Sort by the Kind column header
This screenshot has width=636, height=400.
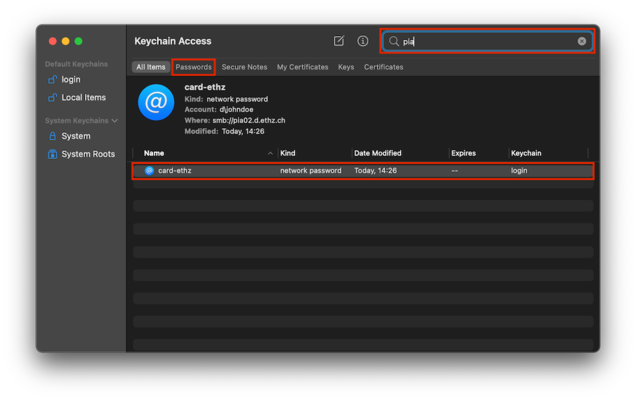(x=288, y=153)
